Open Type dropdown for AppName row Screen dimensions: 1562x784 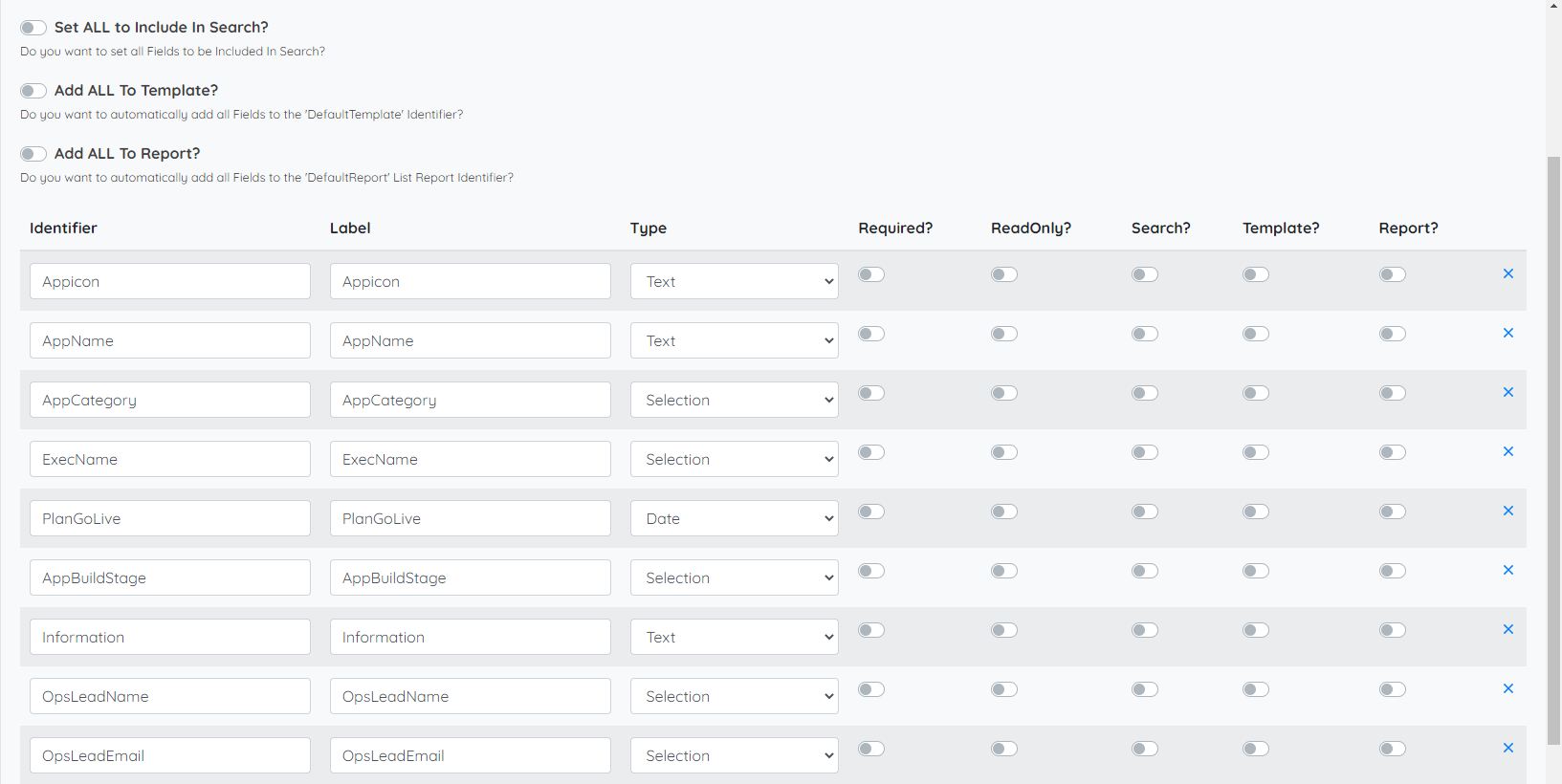[x=735, y=340]
